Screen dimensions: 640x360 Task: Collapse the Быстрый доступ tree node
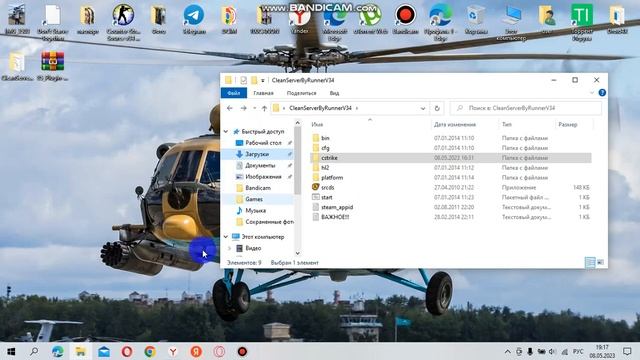[x=226, y=131]
